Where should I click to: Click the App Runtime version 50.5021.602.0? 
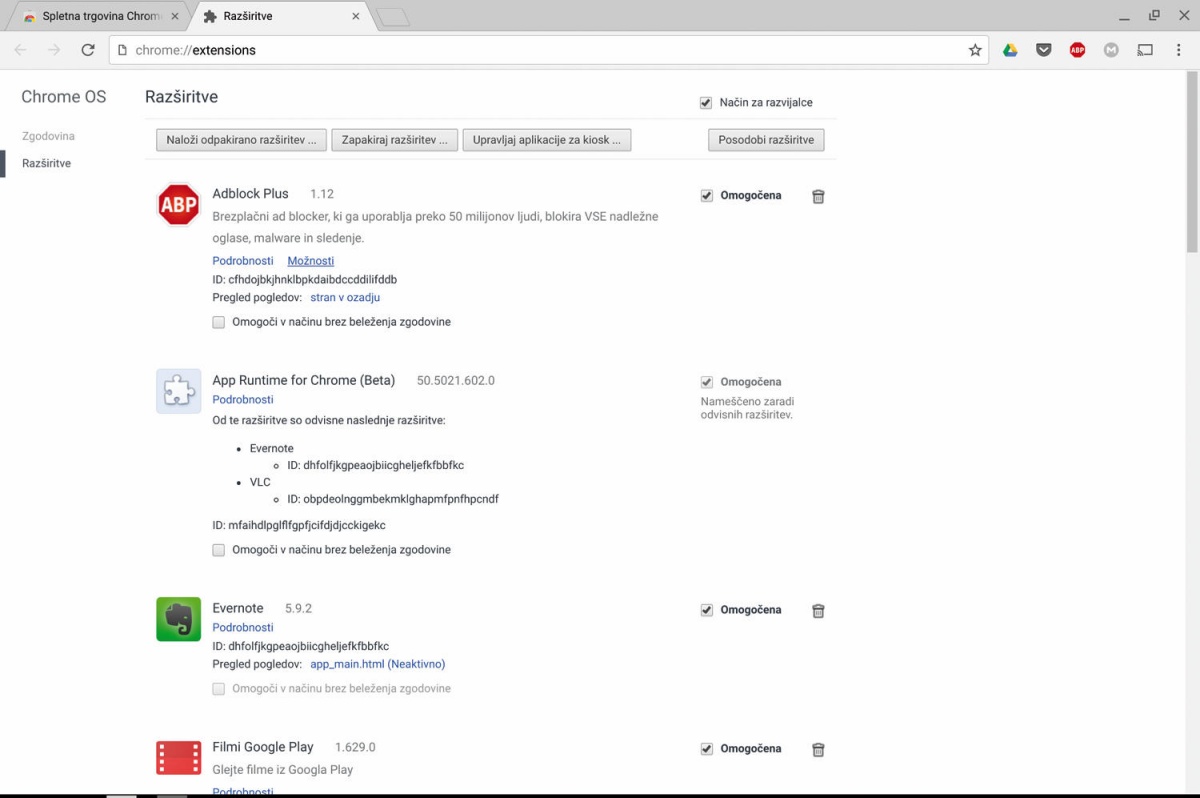click(x=456, y=380)
